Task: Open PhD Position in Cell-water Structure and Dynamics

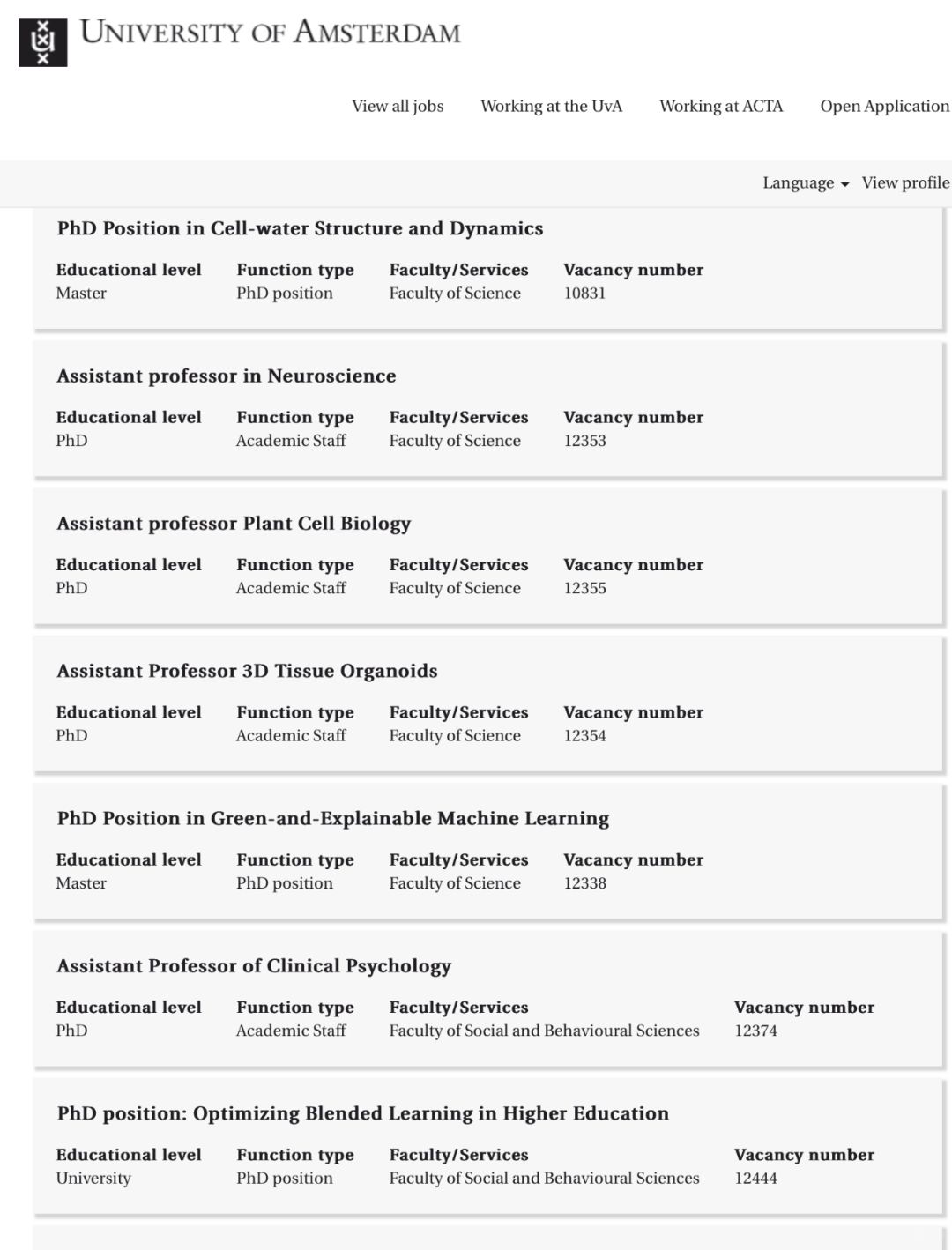Action: [x=300, y=228]
